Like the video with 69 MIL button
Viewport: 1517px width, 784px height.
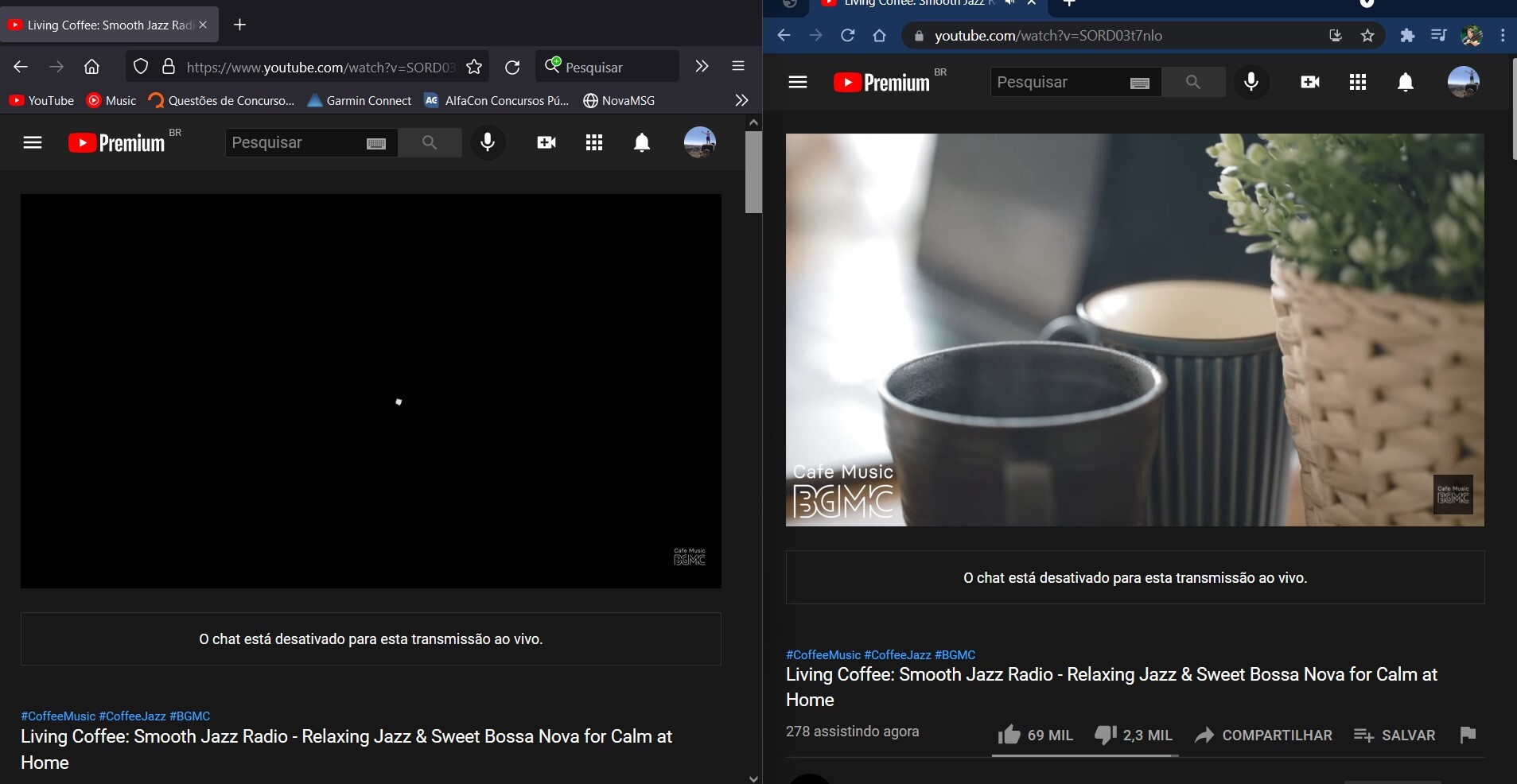click(x=1035, y=735)
